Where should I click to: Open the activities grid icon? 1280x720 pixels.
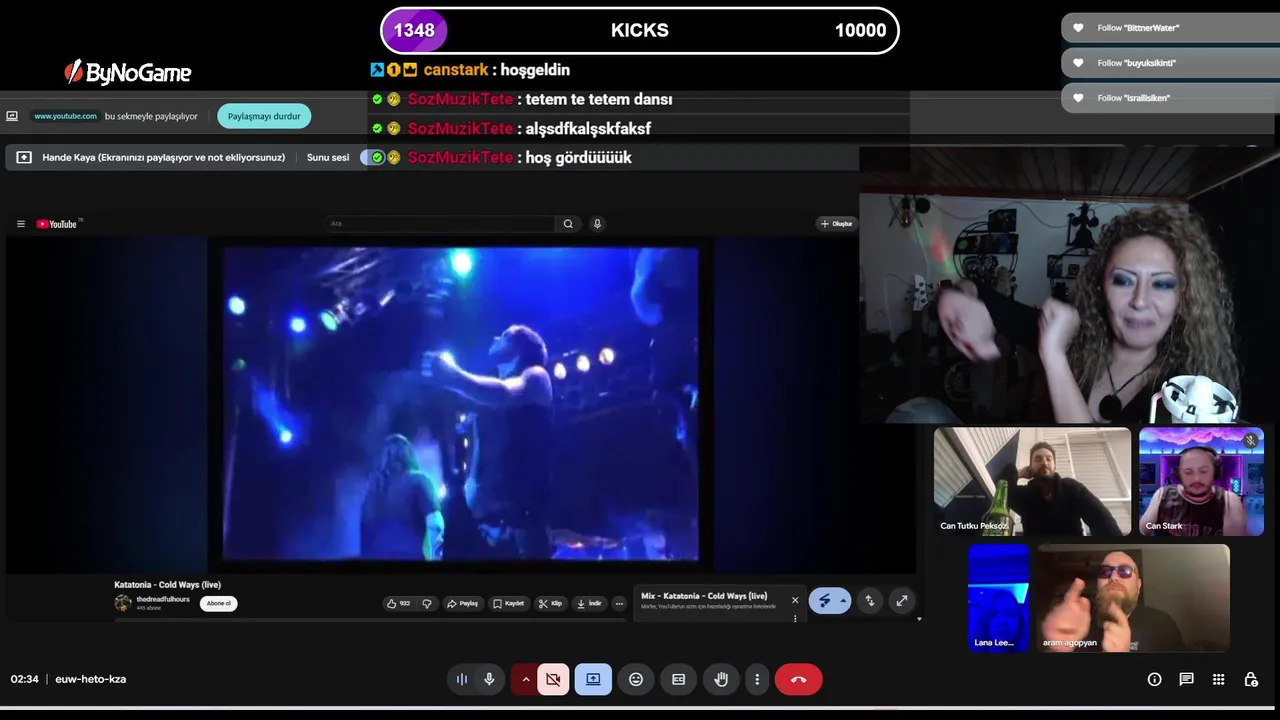click(1218, 679)
